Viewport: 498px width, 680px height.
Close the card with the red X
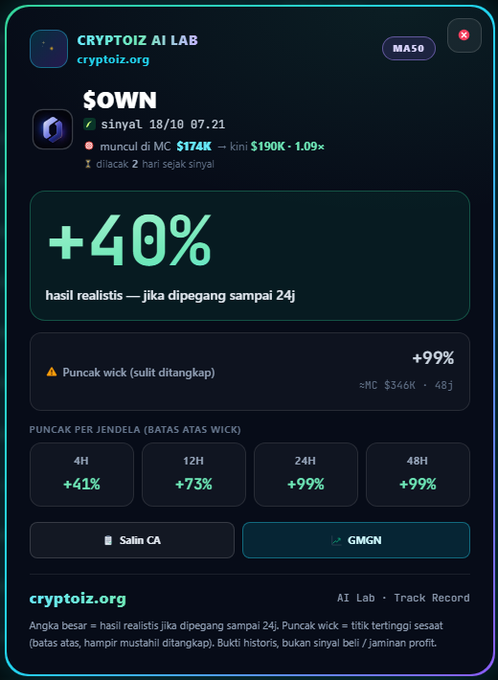pyautogui.click(x=464, y=36)
